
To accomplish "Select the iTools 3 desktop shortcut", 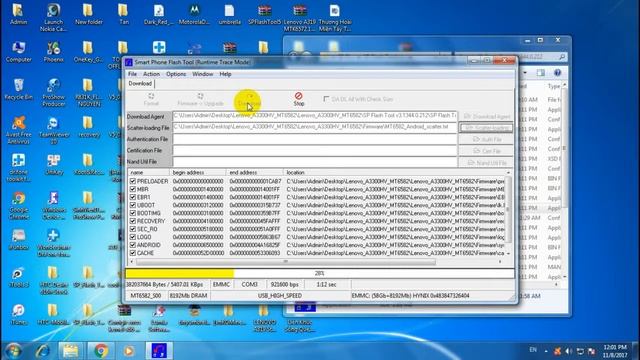I will click(x=18, y=277).
